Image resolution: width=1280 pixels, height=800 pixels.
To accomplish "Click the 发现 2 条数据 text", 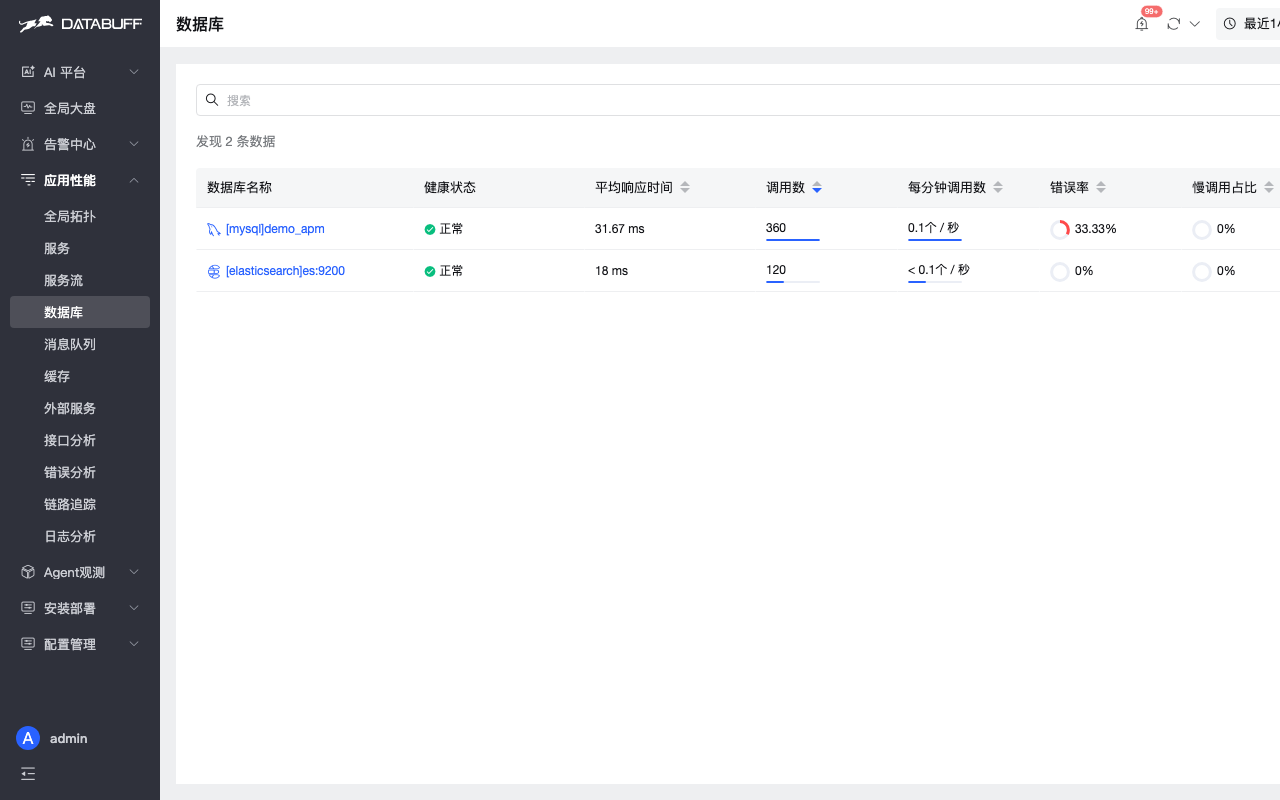I will [x=236, y=142].
